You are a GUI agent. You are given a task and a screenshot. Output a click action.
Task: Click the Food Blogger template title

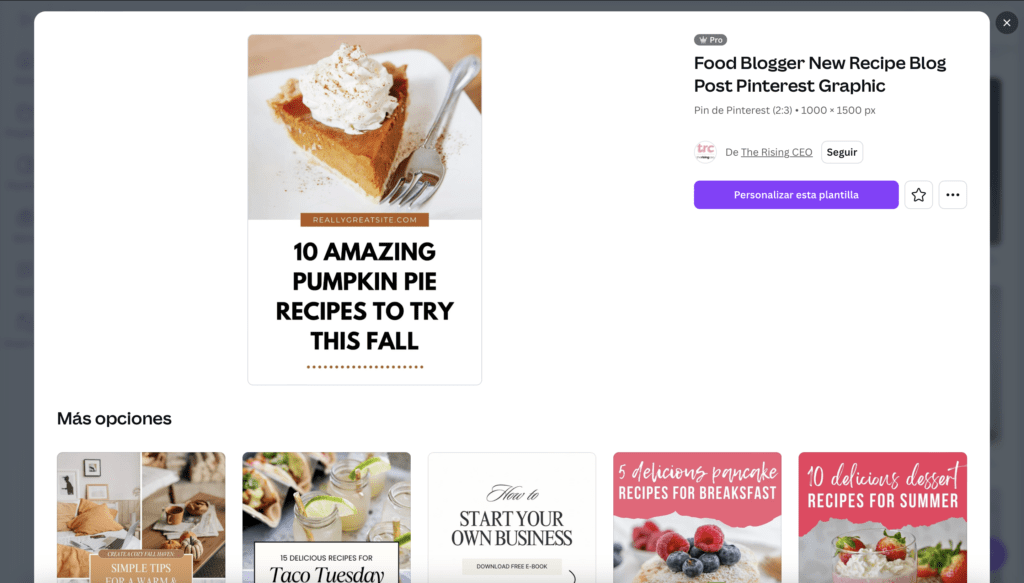[820, 74]
